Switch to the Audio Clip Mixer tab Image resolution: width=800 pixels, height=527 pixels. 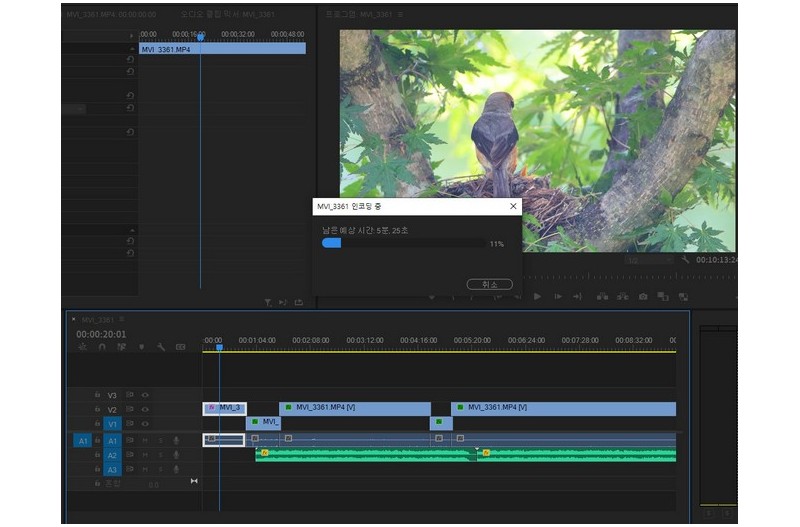pos(230,15)
